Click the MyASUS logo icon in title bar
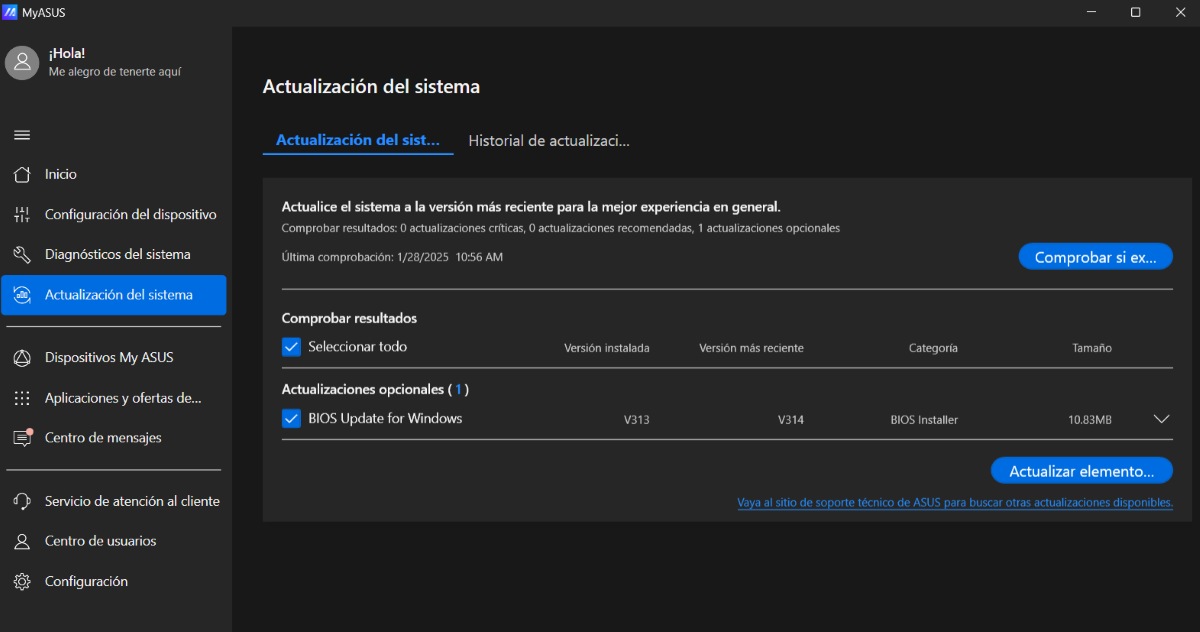1200x632 pixels. tap(10, 12)
